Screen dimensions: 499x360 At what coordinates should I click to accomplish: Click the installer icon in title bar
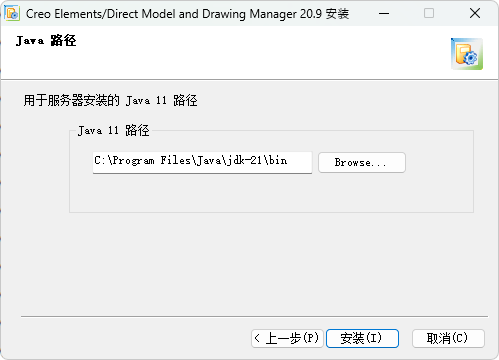12,13
